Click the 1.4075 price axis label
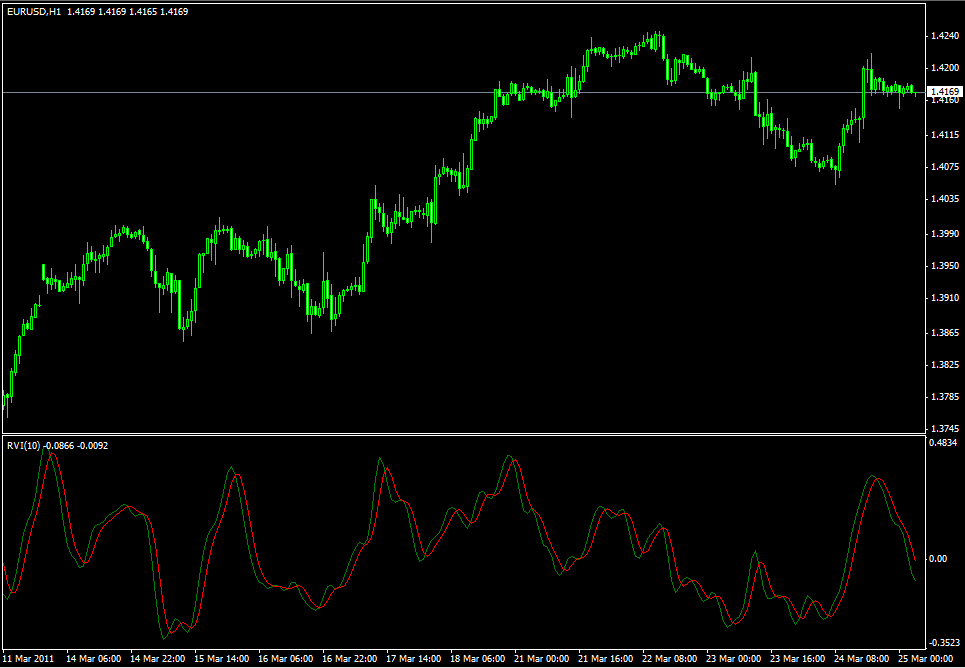 click(x=943, y=166)
